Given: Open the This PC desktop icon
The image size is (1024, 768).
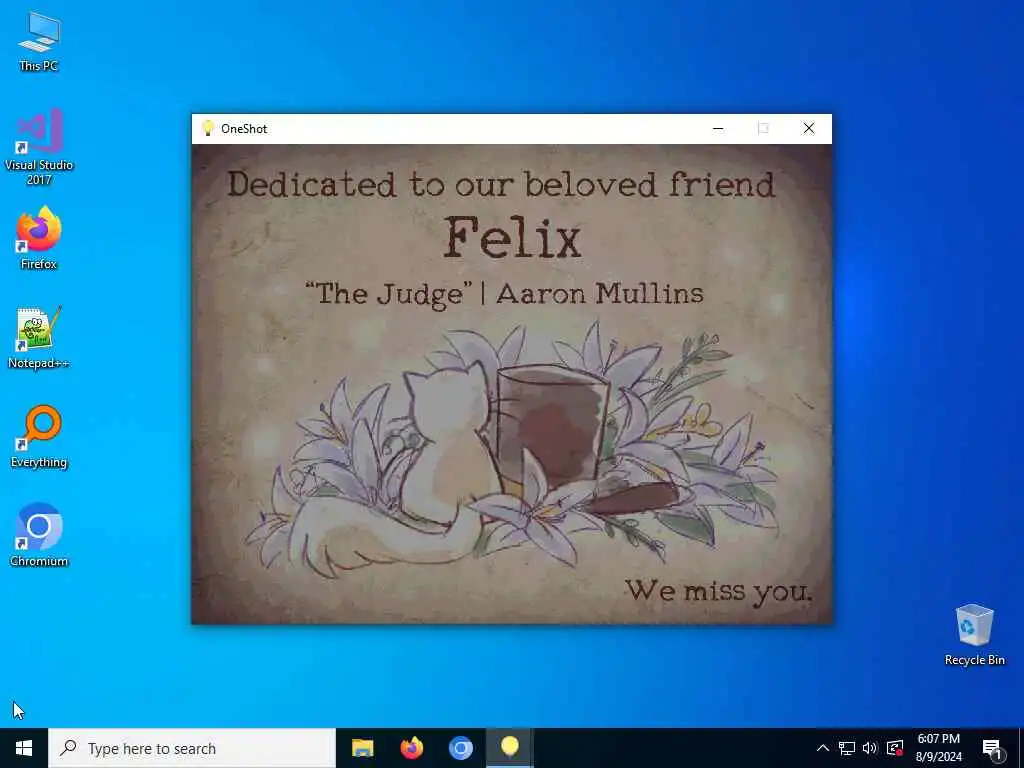Looking at the screenshot, I should click(x=39, y=42).
